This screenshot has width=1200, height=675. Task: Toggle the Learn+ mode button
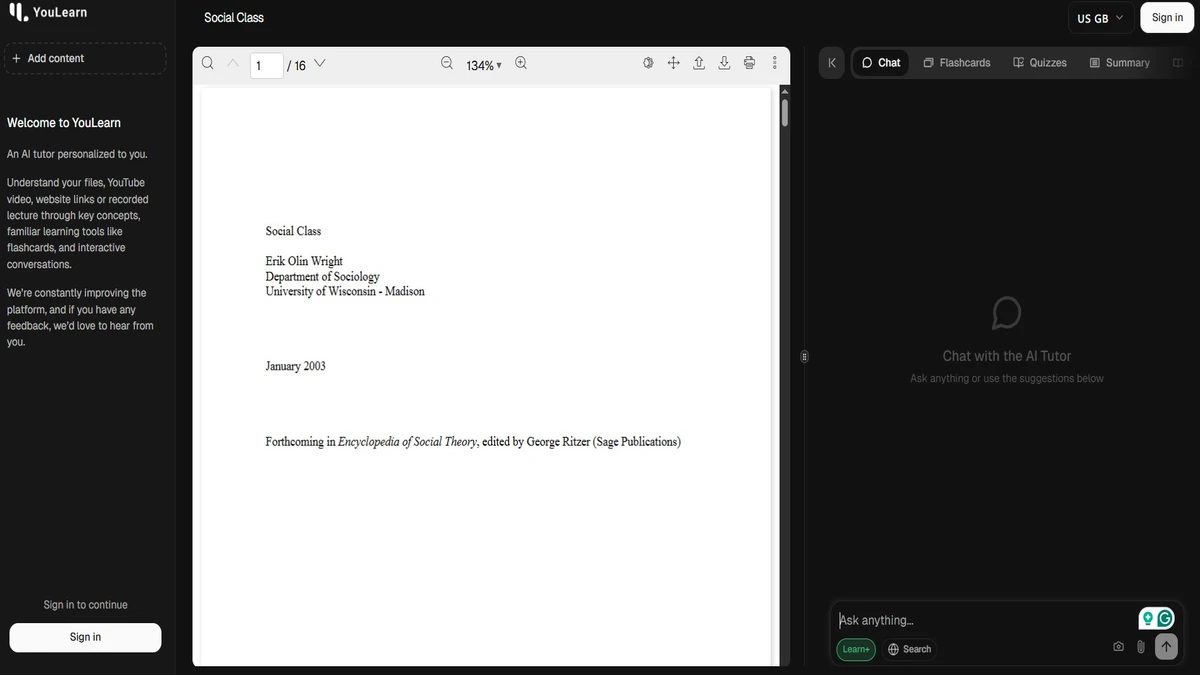[856, 649]
